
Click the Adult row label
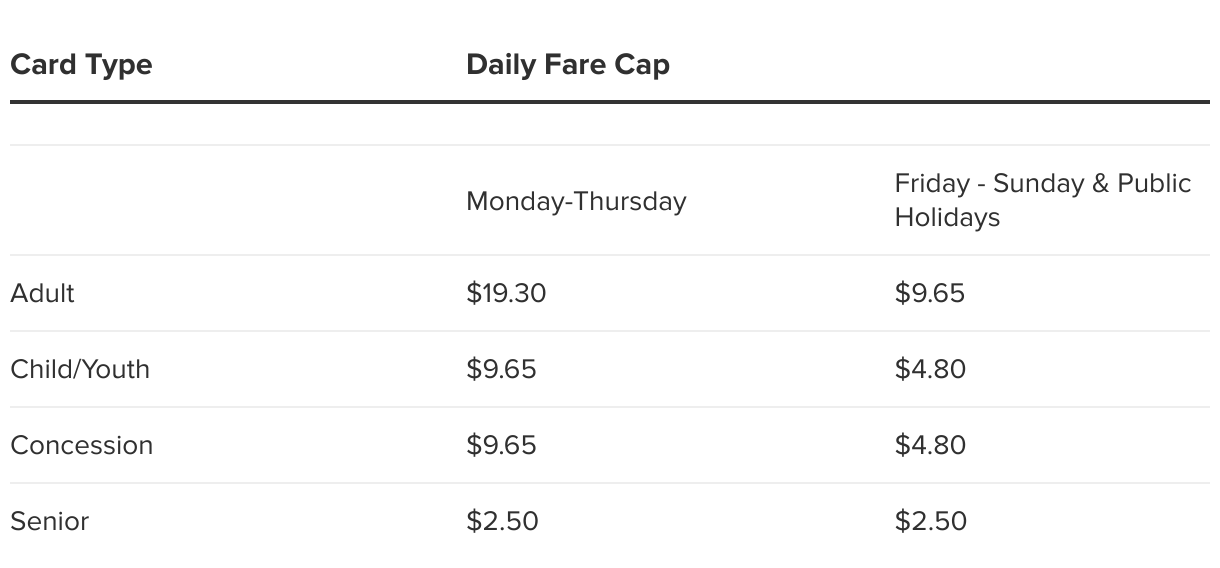coord(42,293)
